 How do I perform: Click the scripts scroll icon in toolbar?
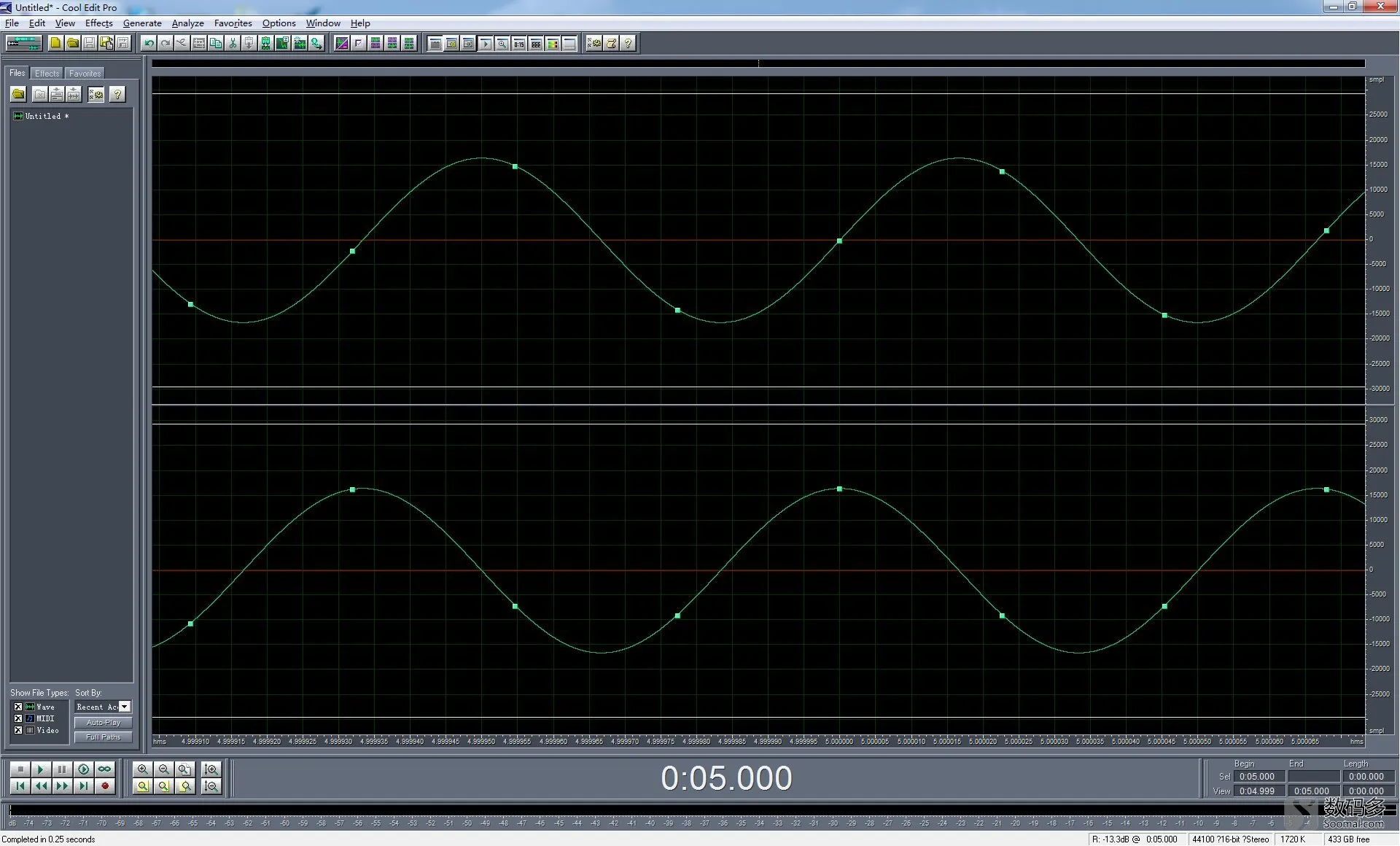(611, 43)
